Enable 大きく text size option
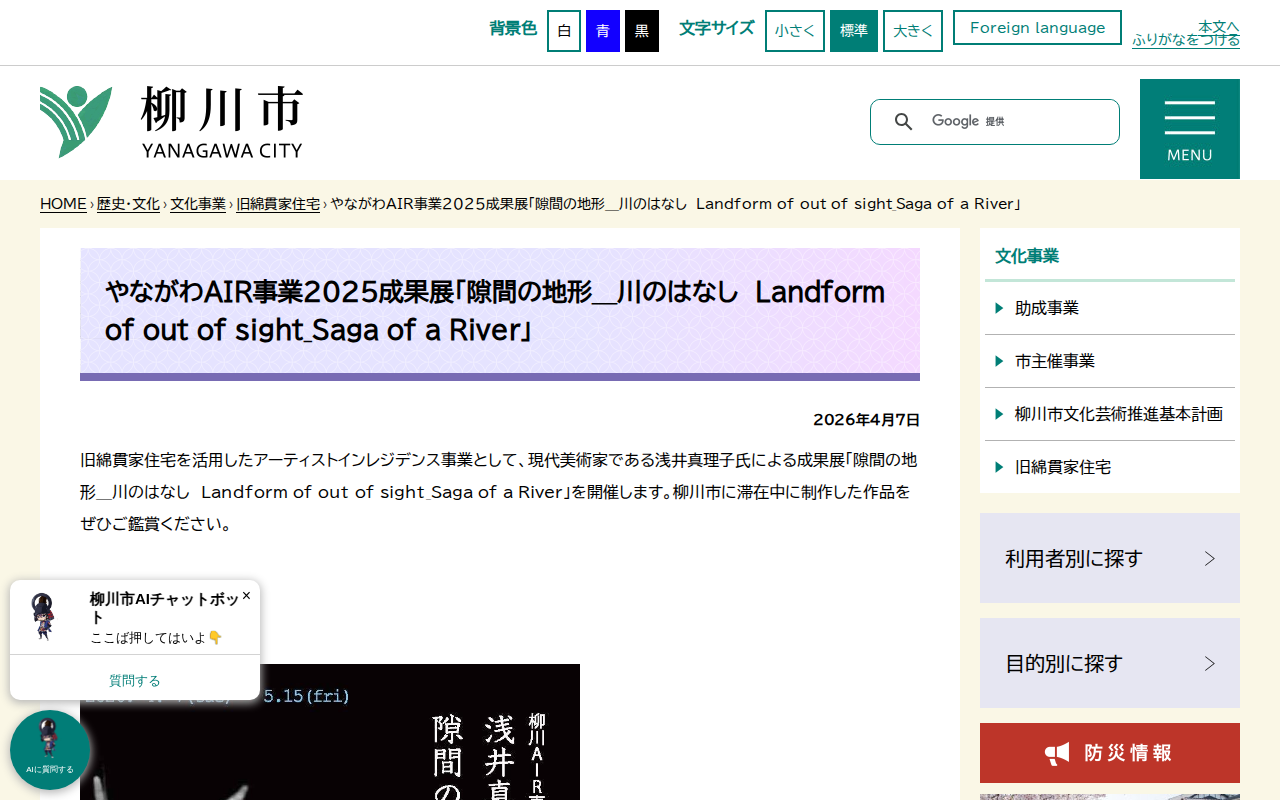The height and width of the screenshot is (800, 1280). 912,30
